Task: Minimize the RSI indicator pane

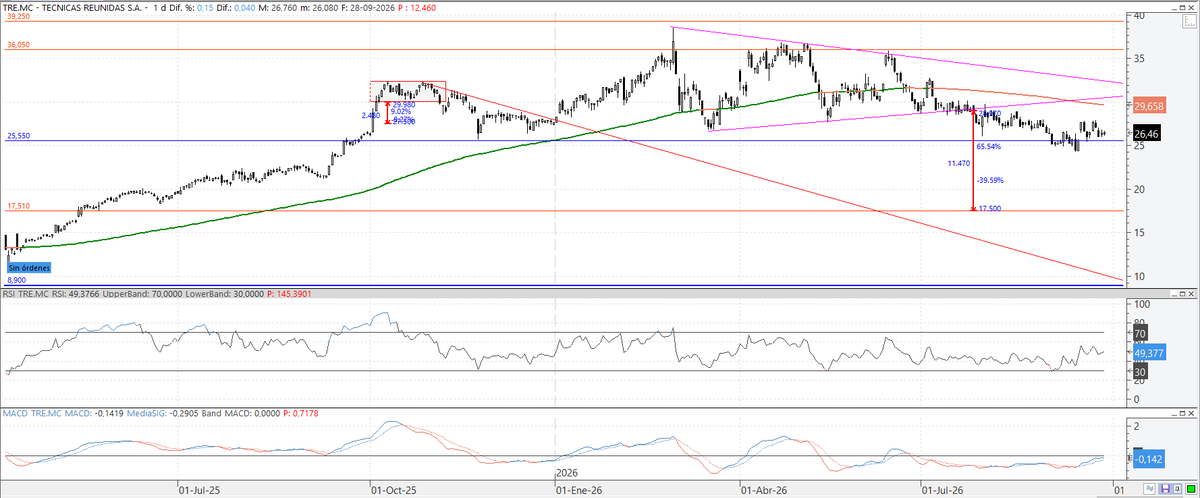Action: tap(1174, 294)
